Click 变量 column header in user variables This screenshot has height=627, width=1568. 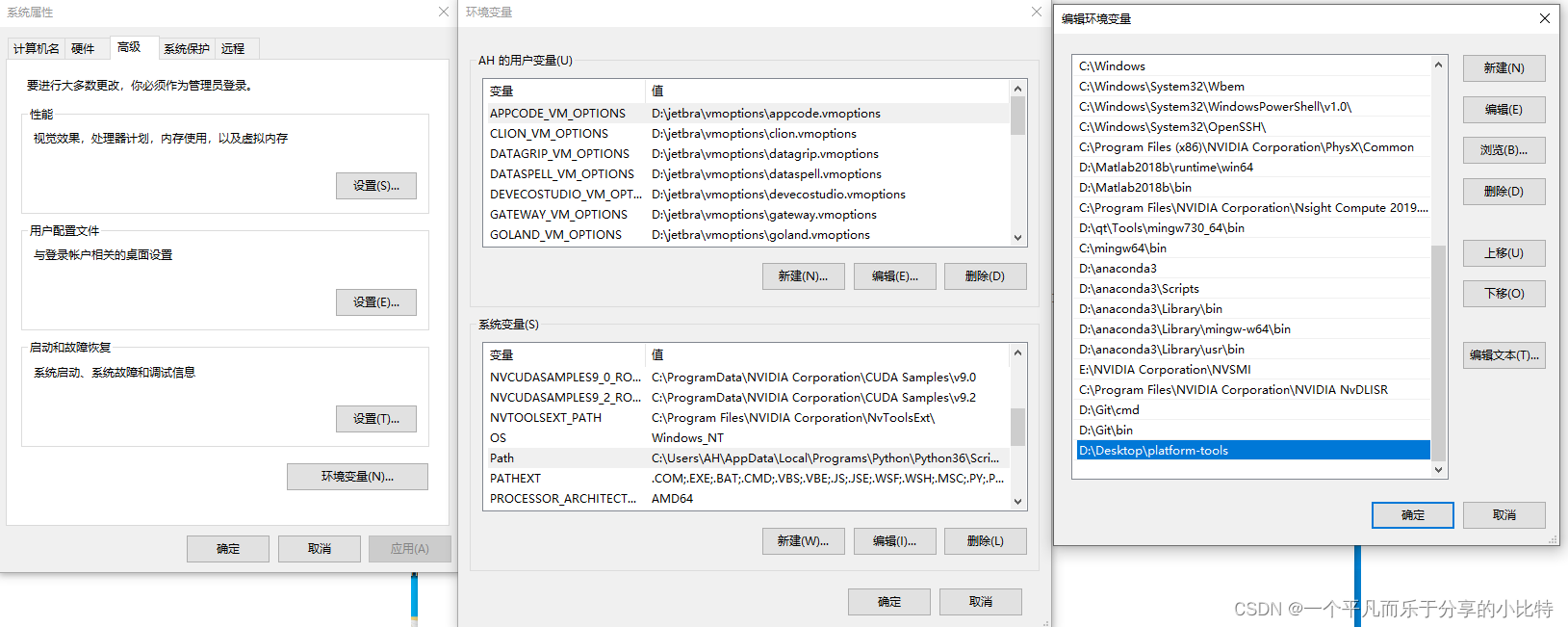[564, 91]
